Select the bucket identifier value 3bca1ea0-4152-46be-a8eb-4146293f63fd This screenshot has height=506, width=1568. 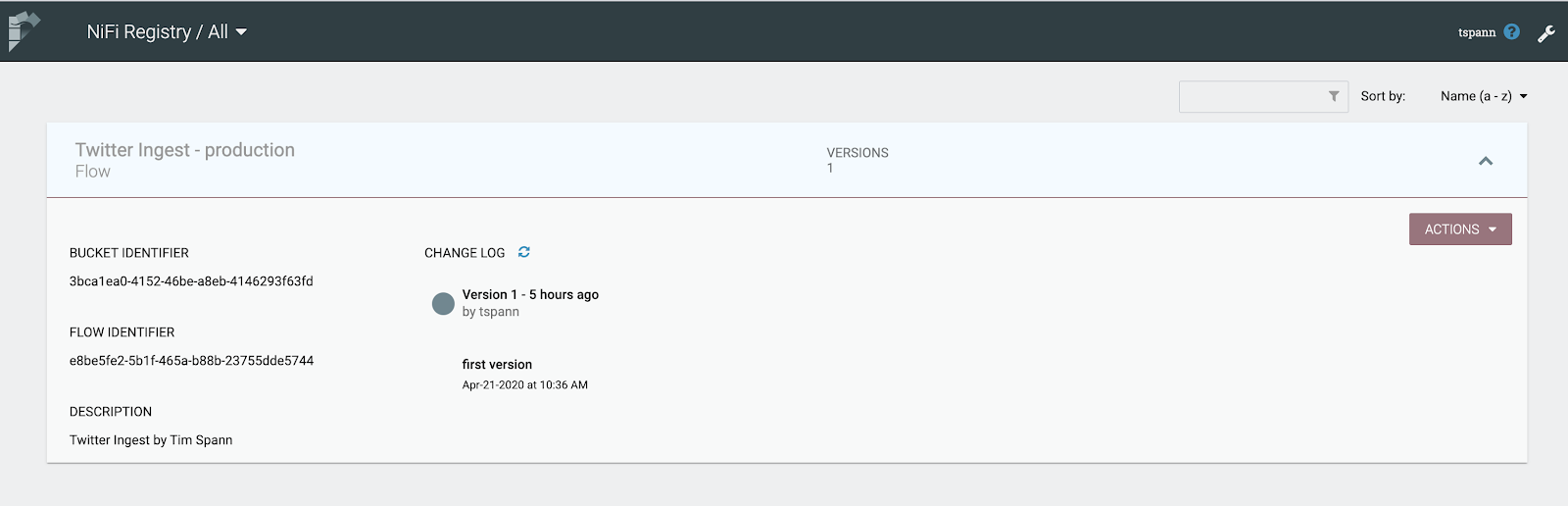coord(191,281)
